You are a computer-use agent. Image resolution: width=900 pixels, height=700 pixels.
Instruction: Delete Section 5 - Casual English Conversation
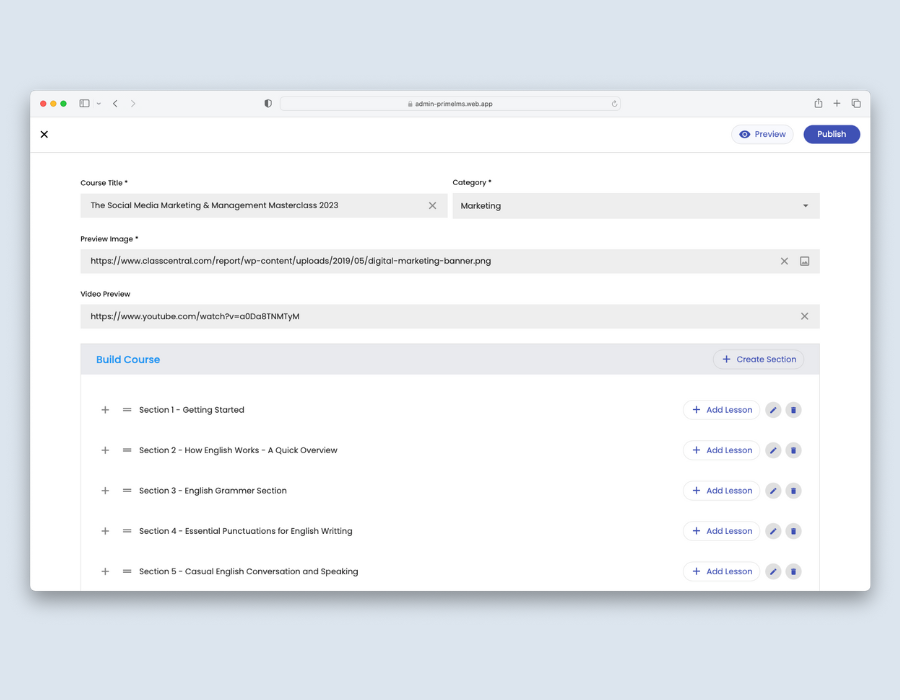pyautogui.click(x=793, y=572)
